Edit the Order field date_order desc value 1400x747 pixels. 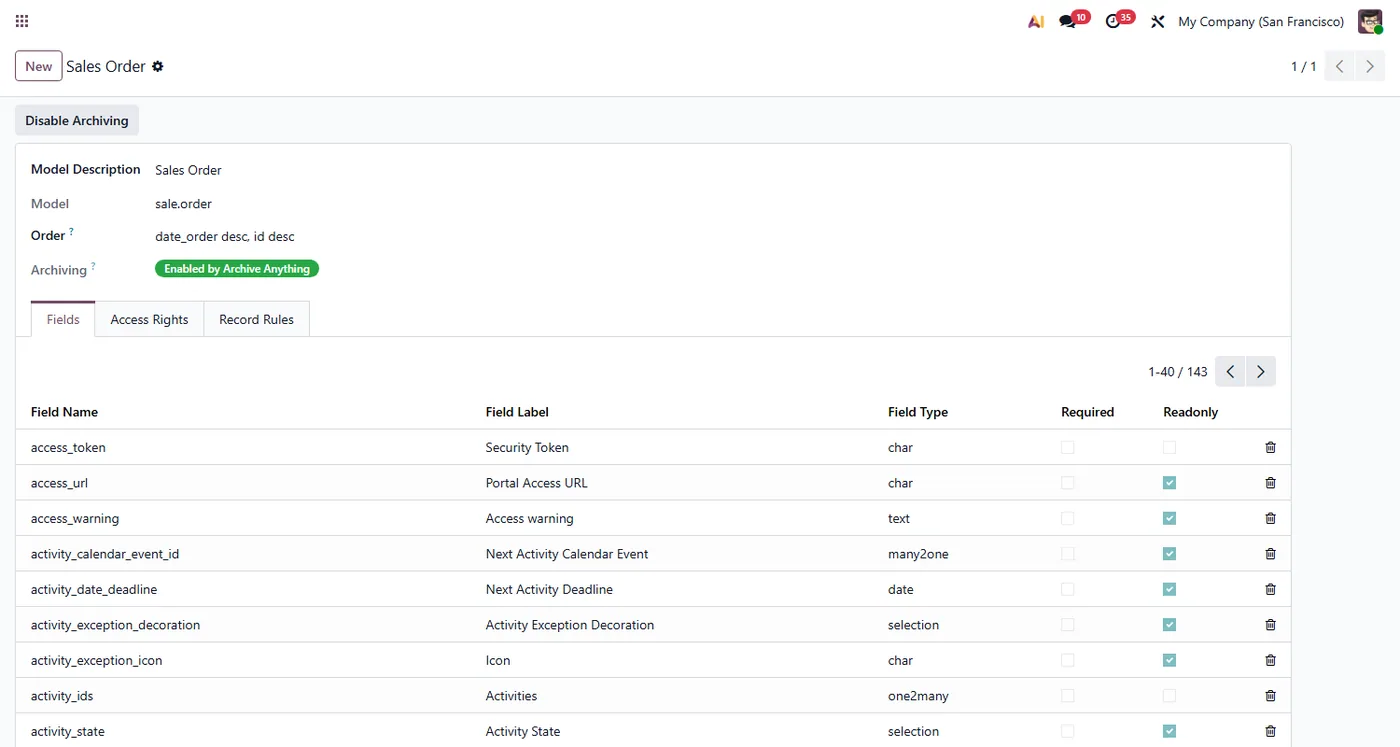[225, 237]
